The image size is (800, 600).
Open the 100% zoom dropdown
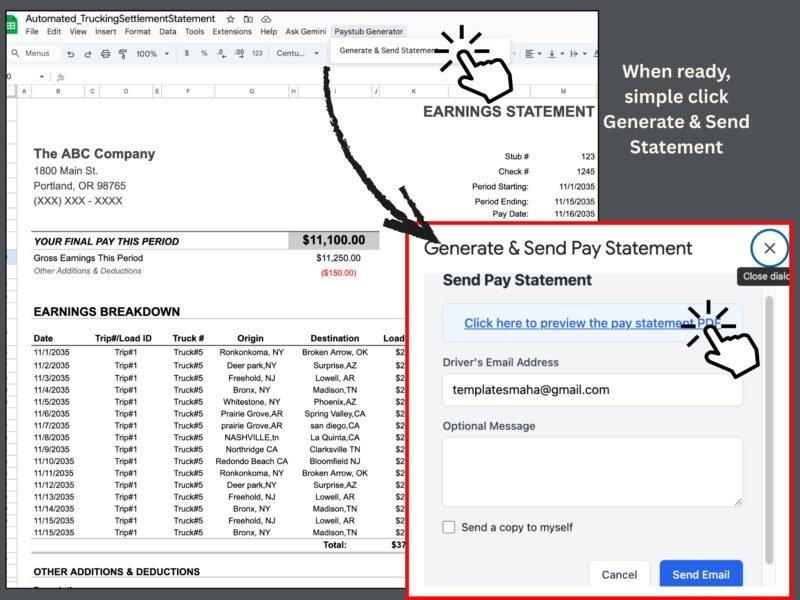(x=152, y=54)
